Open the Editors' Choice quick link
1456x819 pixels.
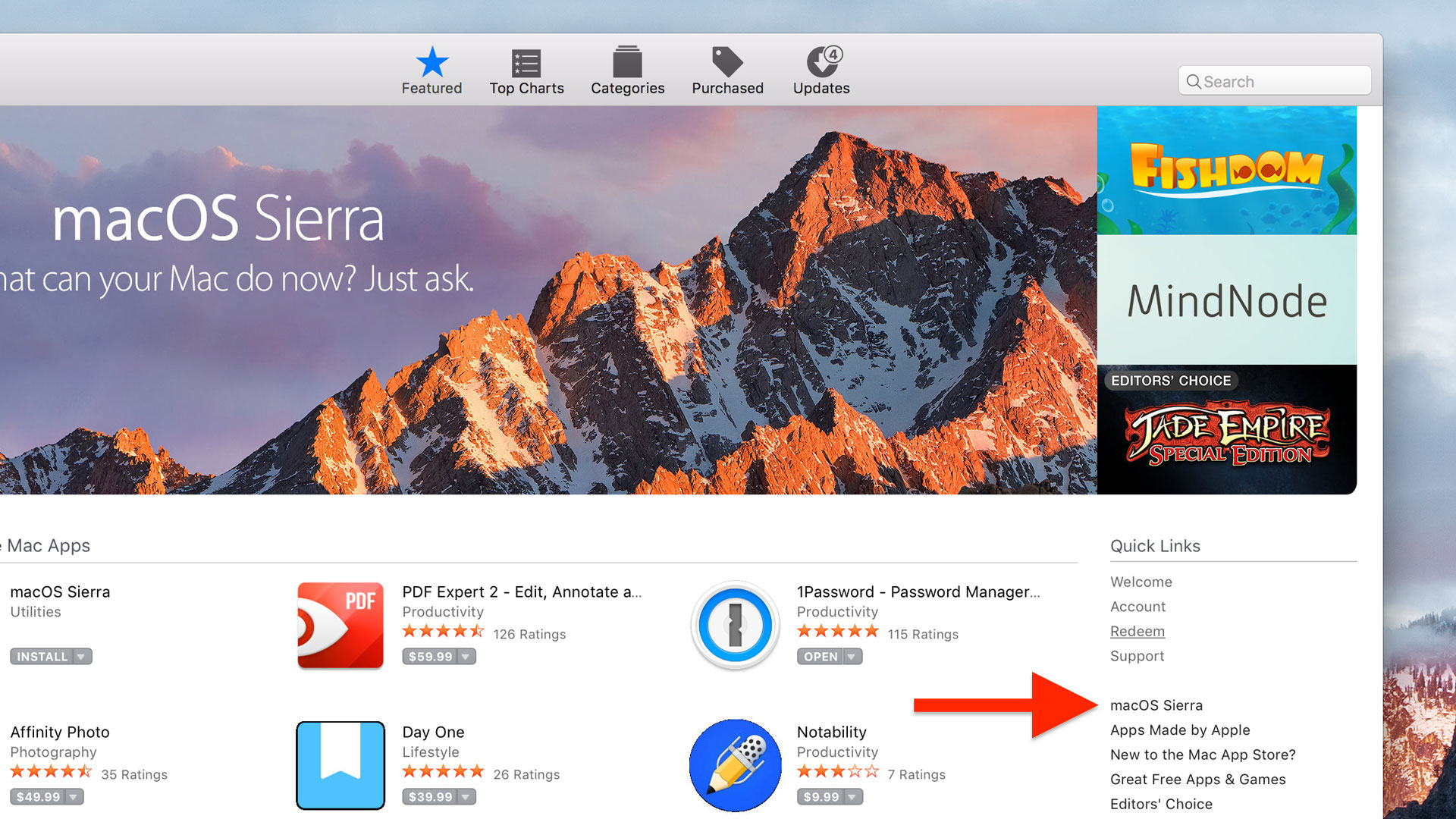pyautogui.click(x=1161, y=804)
